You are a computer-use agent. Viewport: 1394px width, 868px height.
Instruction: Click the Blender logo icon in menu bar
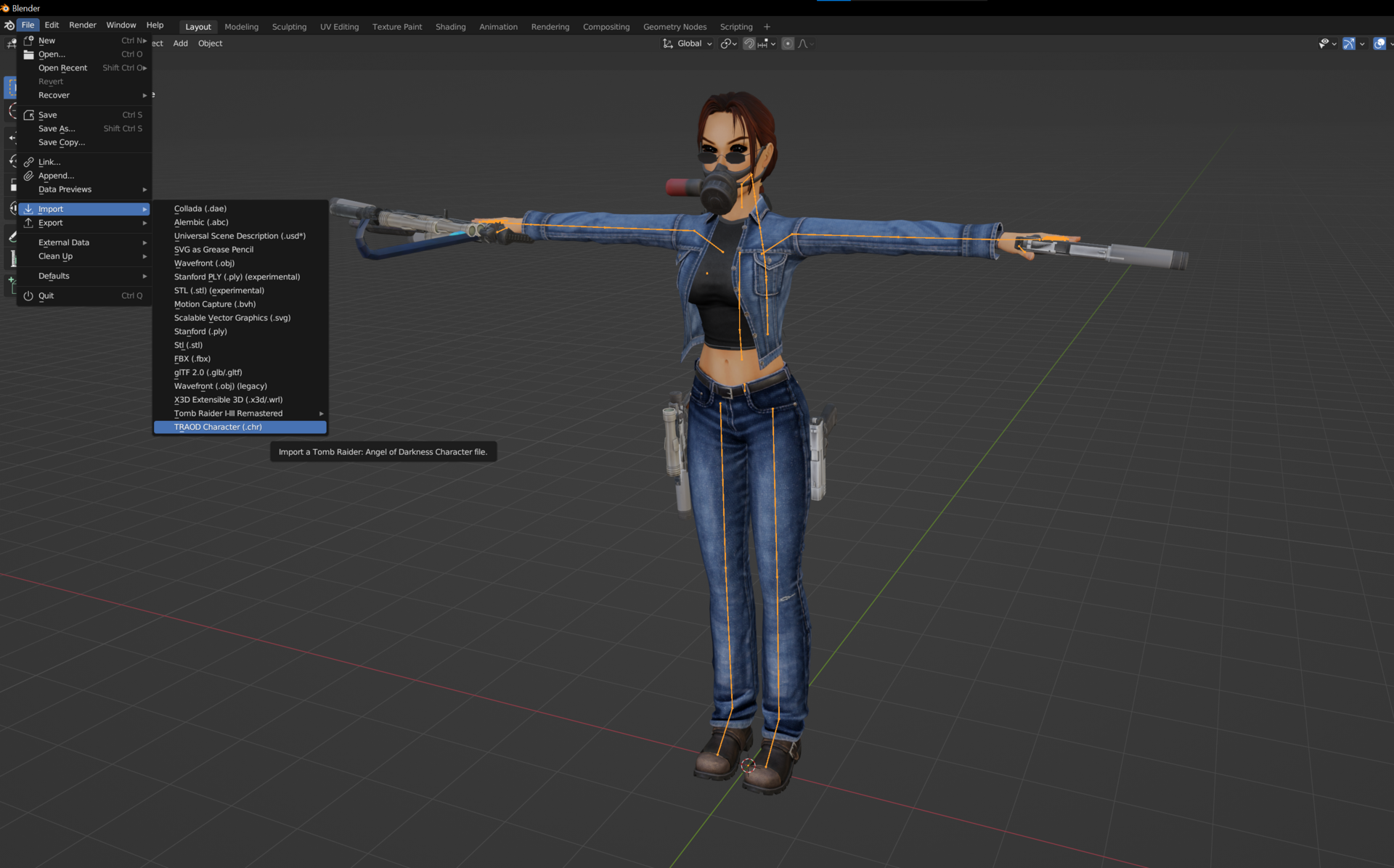pos(9,25)
